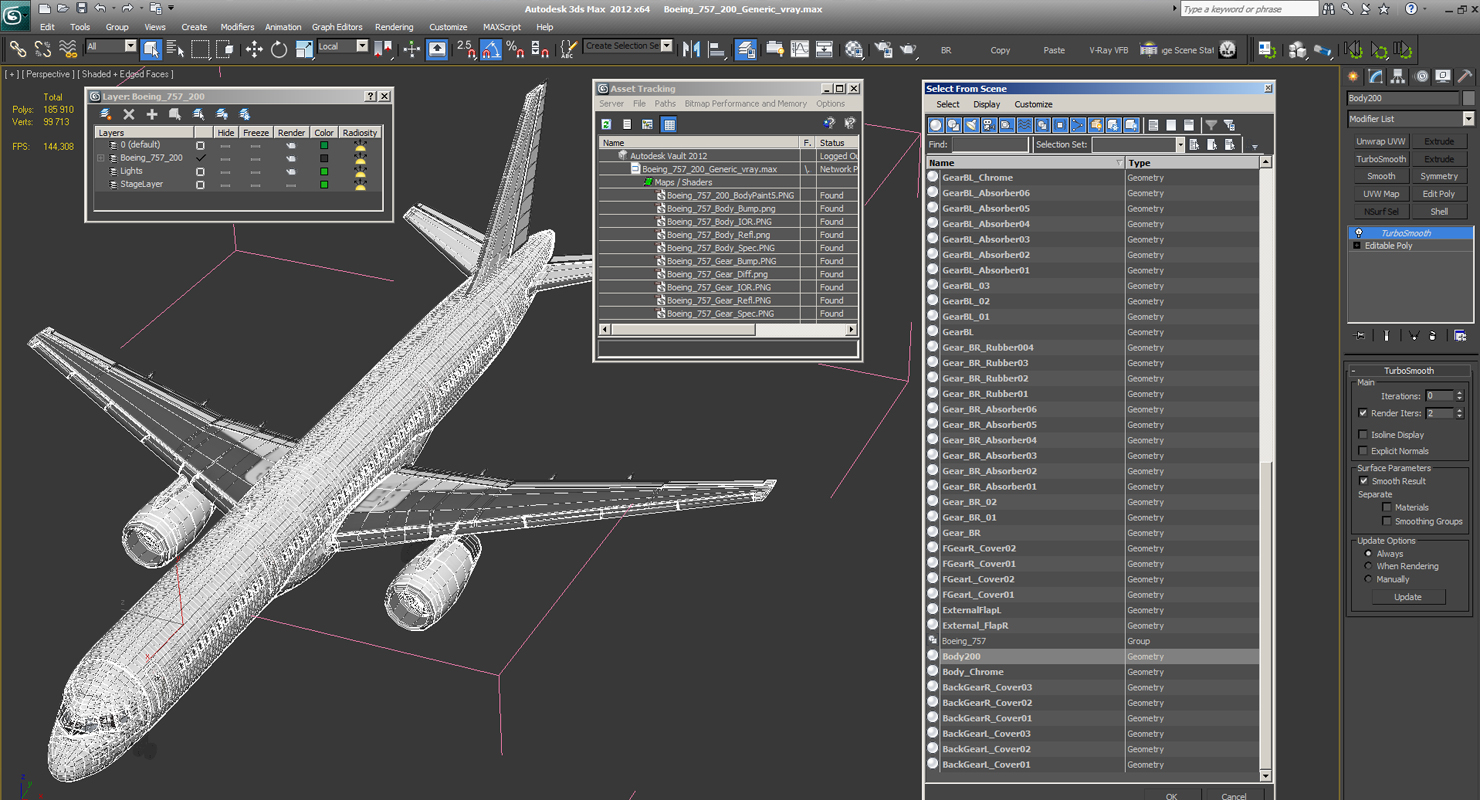Click the TurboSmooth modifier set button

click(1381, 159)
